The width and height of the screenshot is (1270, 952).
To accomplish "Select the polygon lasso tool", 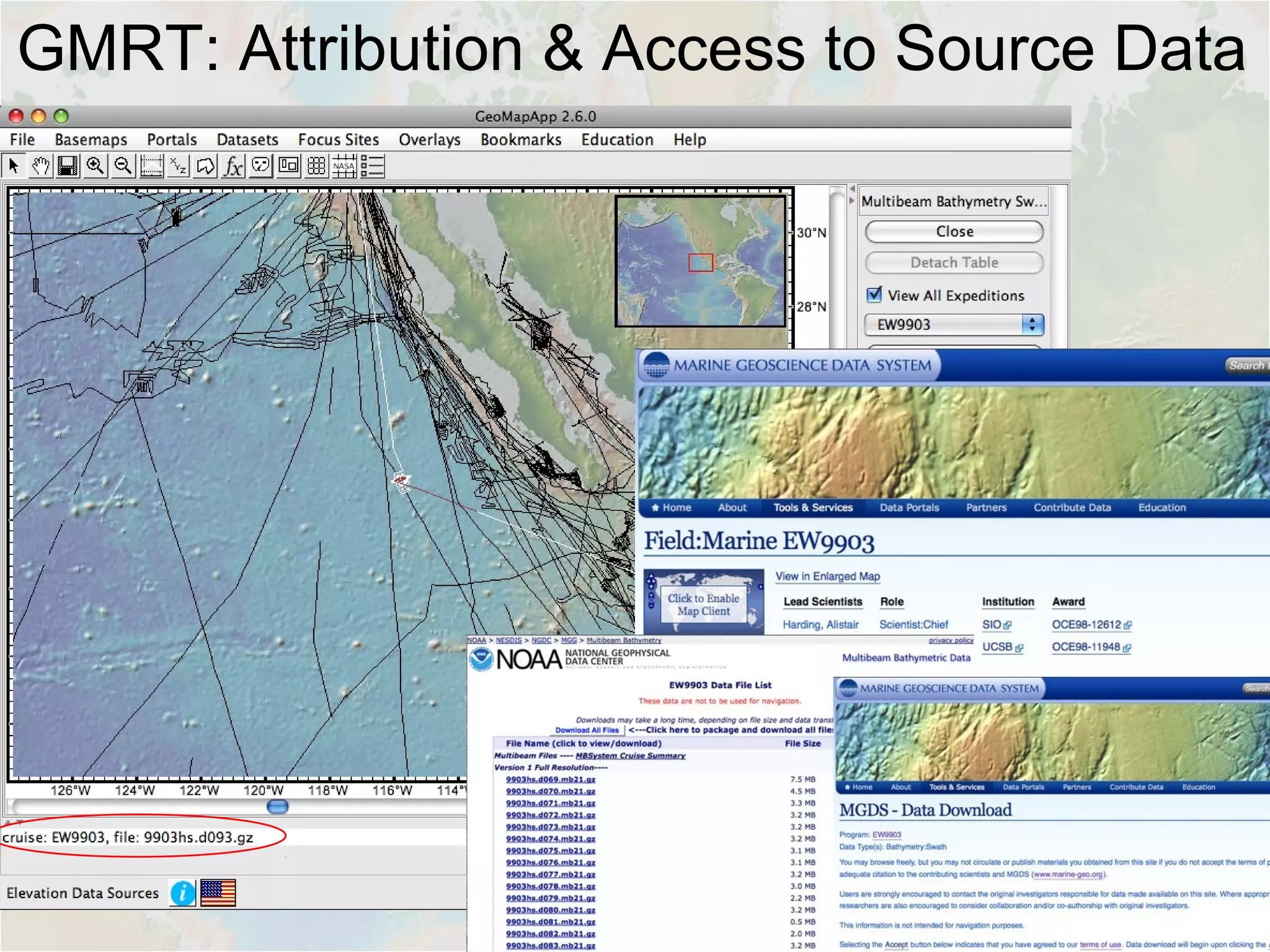I will [205, 166].
